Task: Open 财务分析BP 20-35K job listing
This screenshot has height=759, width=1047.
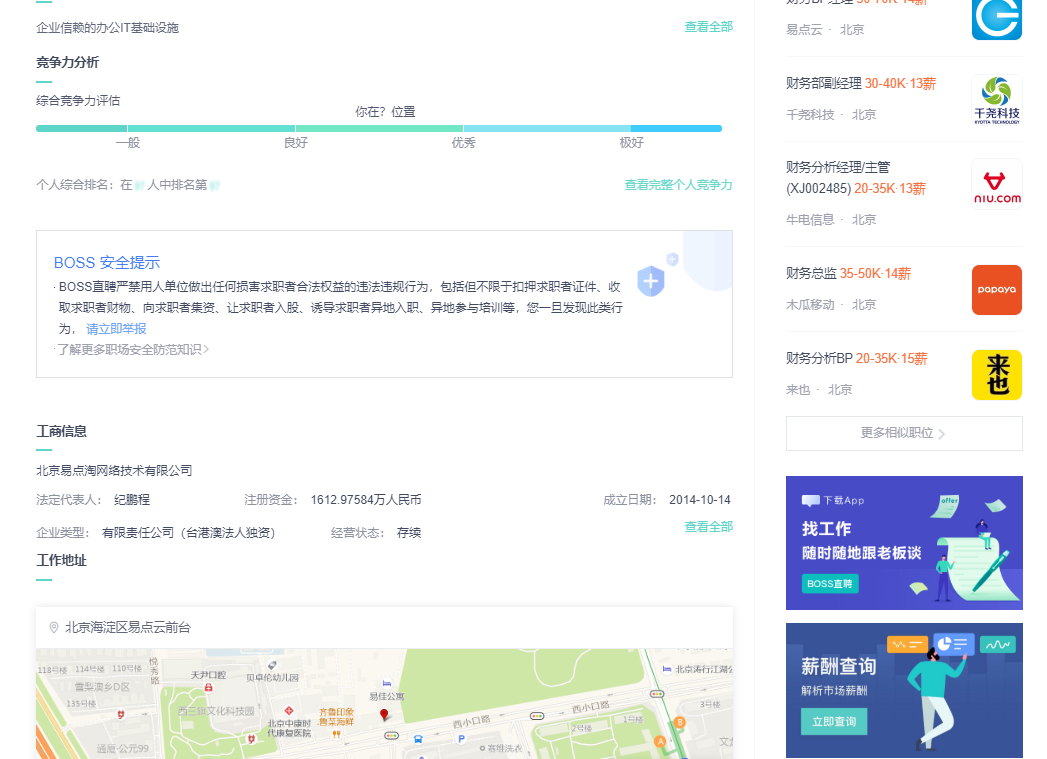Action: (857, 358)
